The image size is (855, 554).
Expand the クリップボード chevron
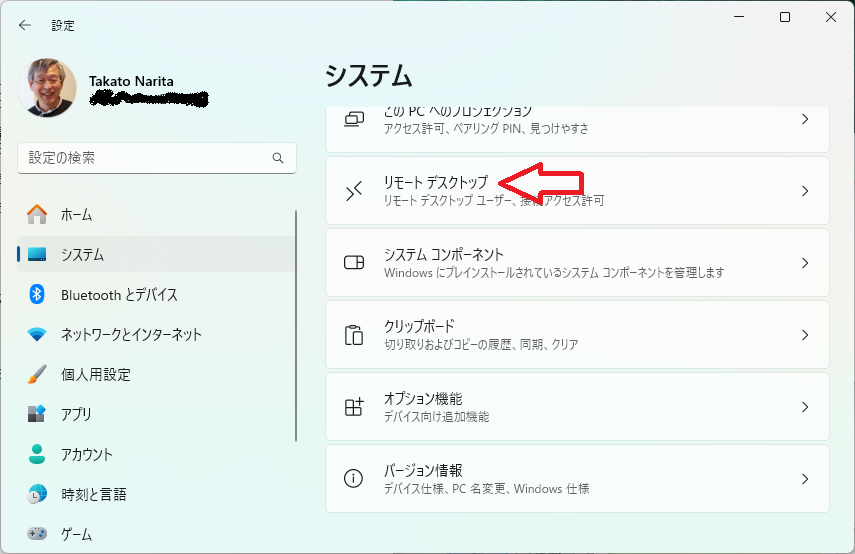[x=805, y=335]
